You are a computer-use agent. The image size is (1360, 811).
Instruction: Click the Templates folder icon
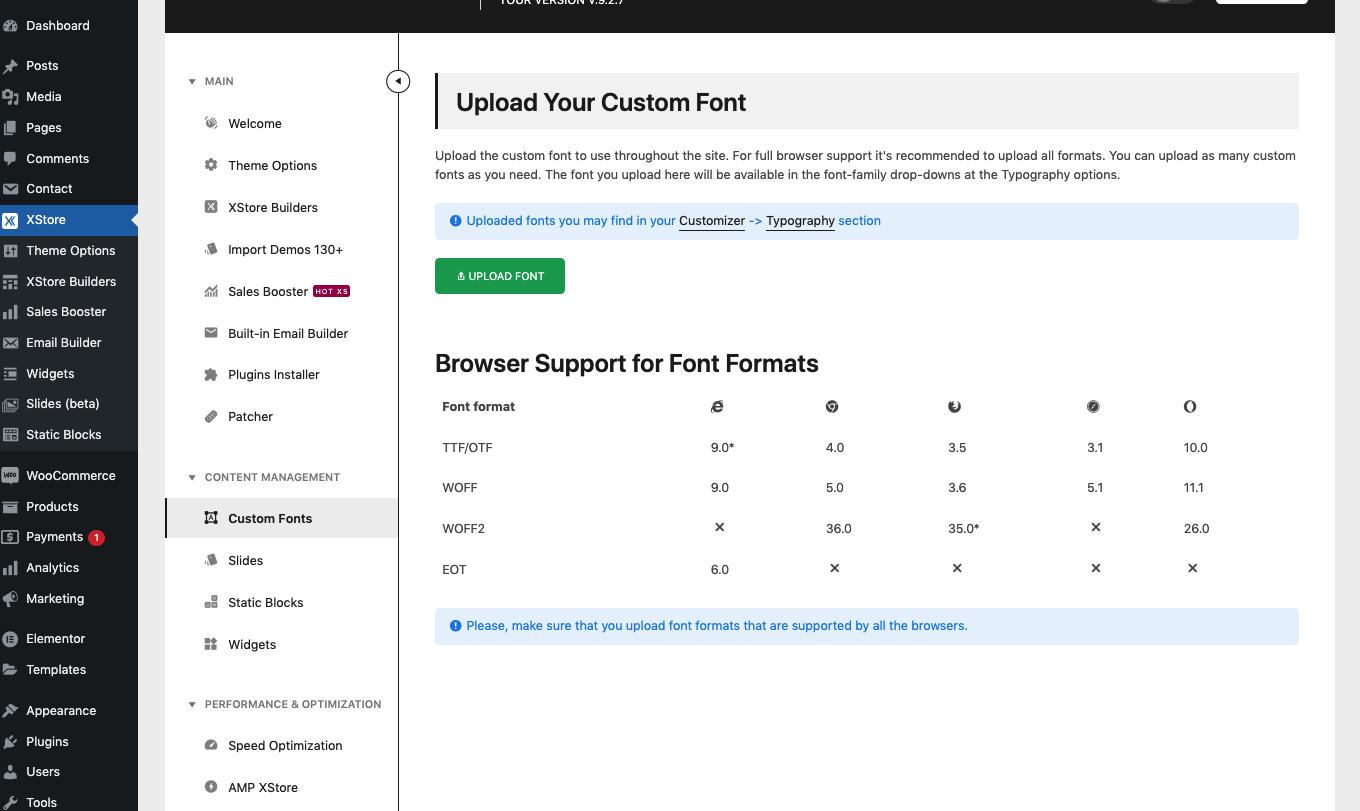10,670
